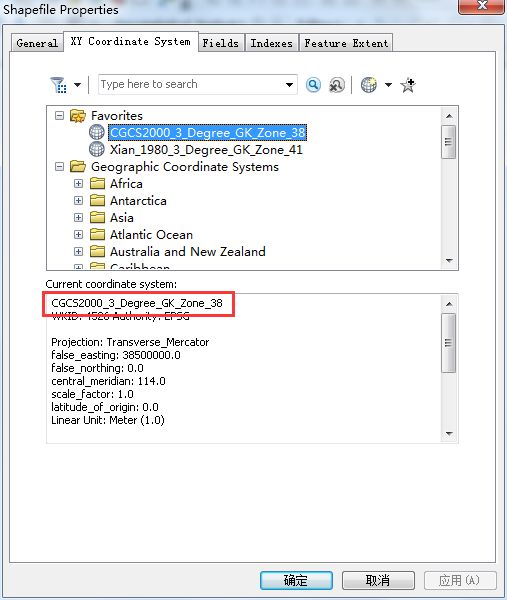
Task: Click 'central_meridian: 114.0' line
Action: click(108, 381)
